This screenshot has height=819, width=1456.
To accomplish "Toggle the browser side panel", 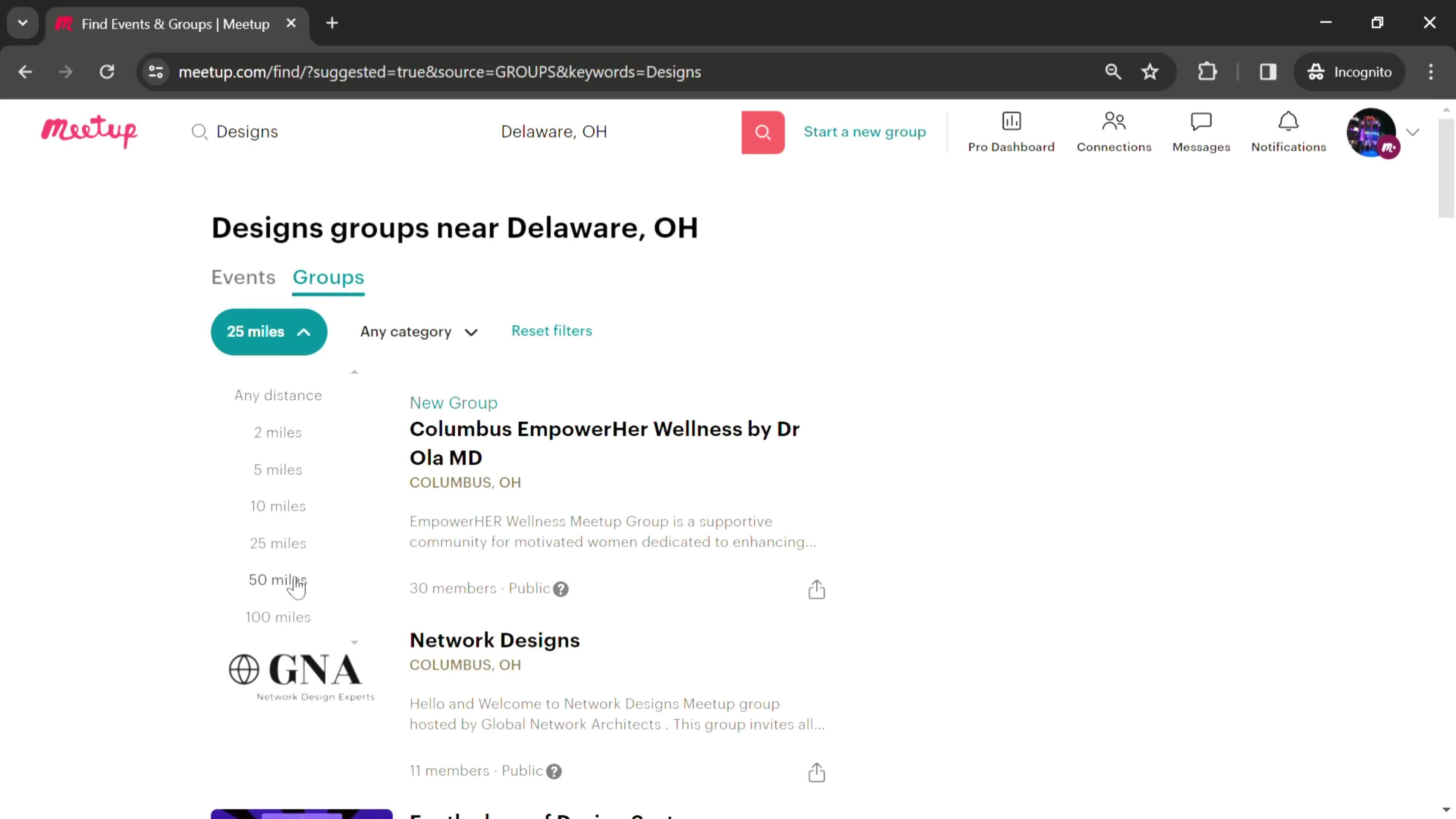I will tap(1268, 72).
